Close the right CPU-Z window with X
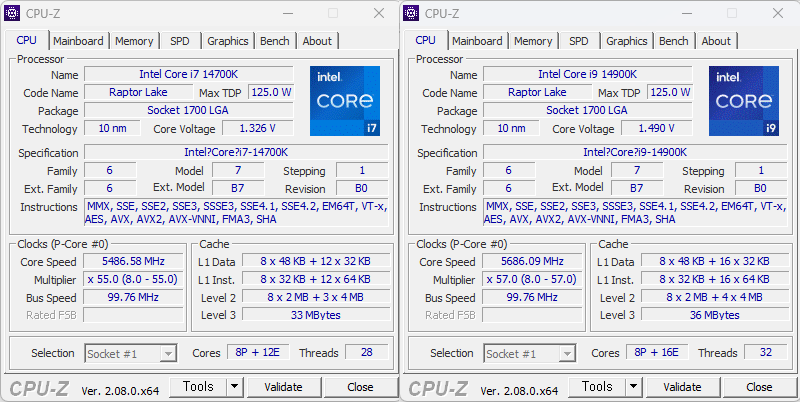Image resolution: width=800 pixels, height=402 pixels. [x=778, y=13]
